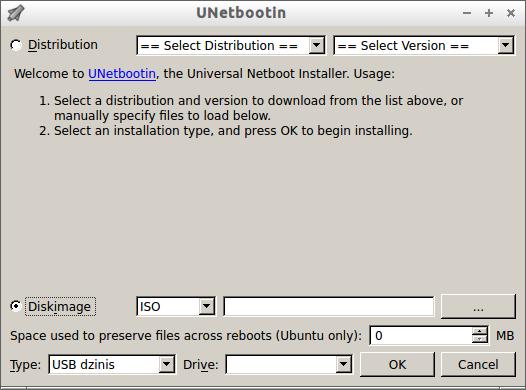Screen dimensions: 526x390
Task: Click the browse button labeled '...'
Action: click(478, 307)
